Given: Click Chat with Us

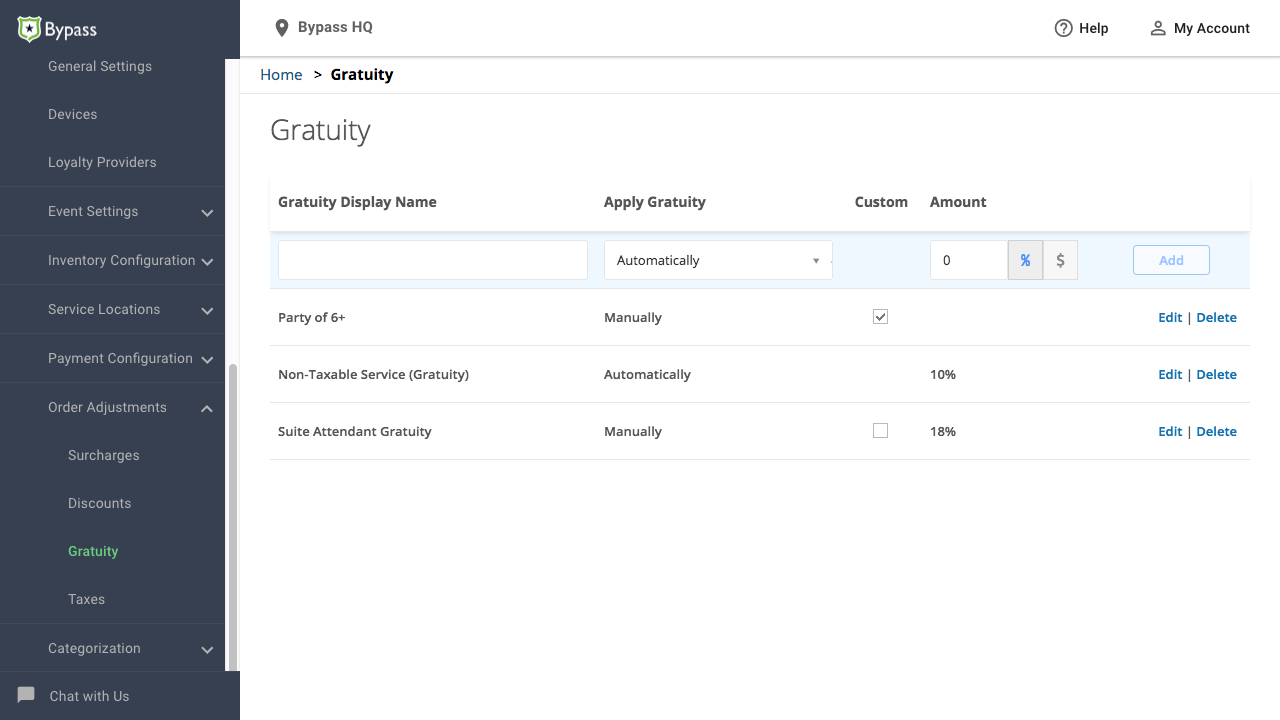Looking at the screenshot, I should [x=89, y=696].
